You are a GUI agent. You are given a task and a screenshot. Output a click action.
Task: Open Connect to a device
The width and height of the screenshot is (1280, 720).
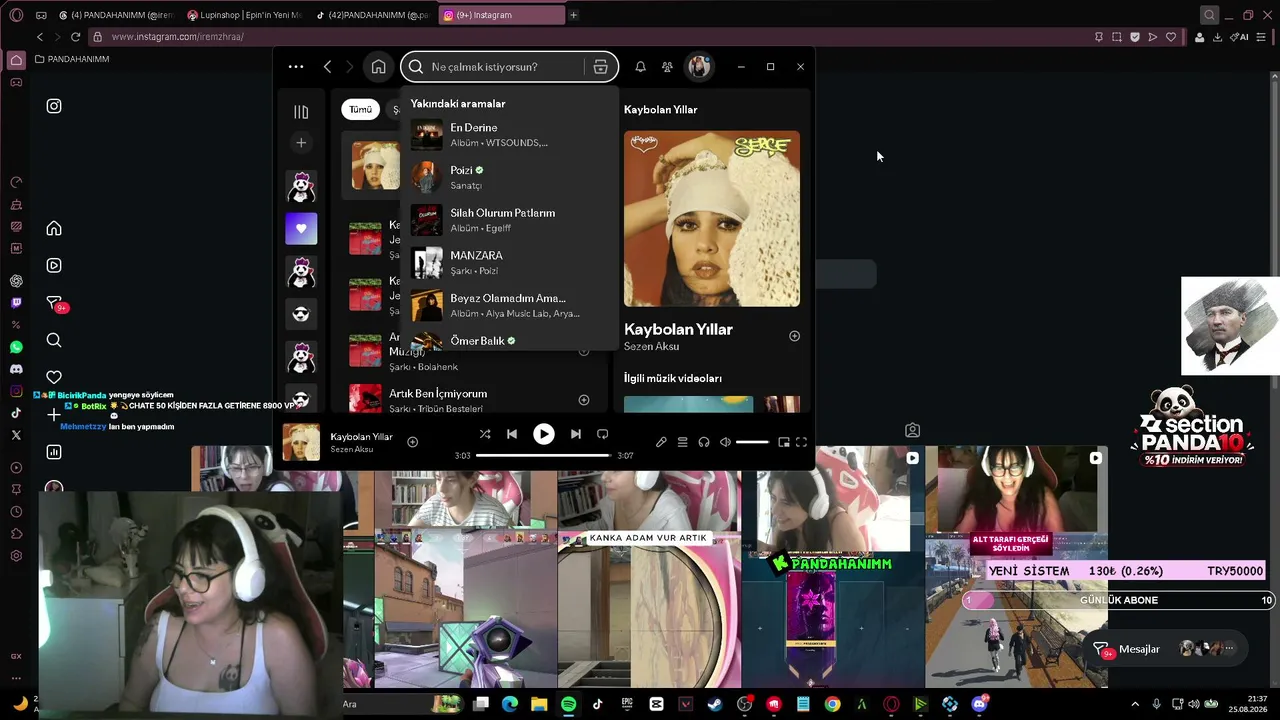[704, 442]
